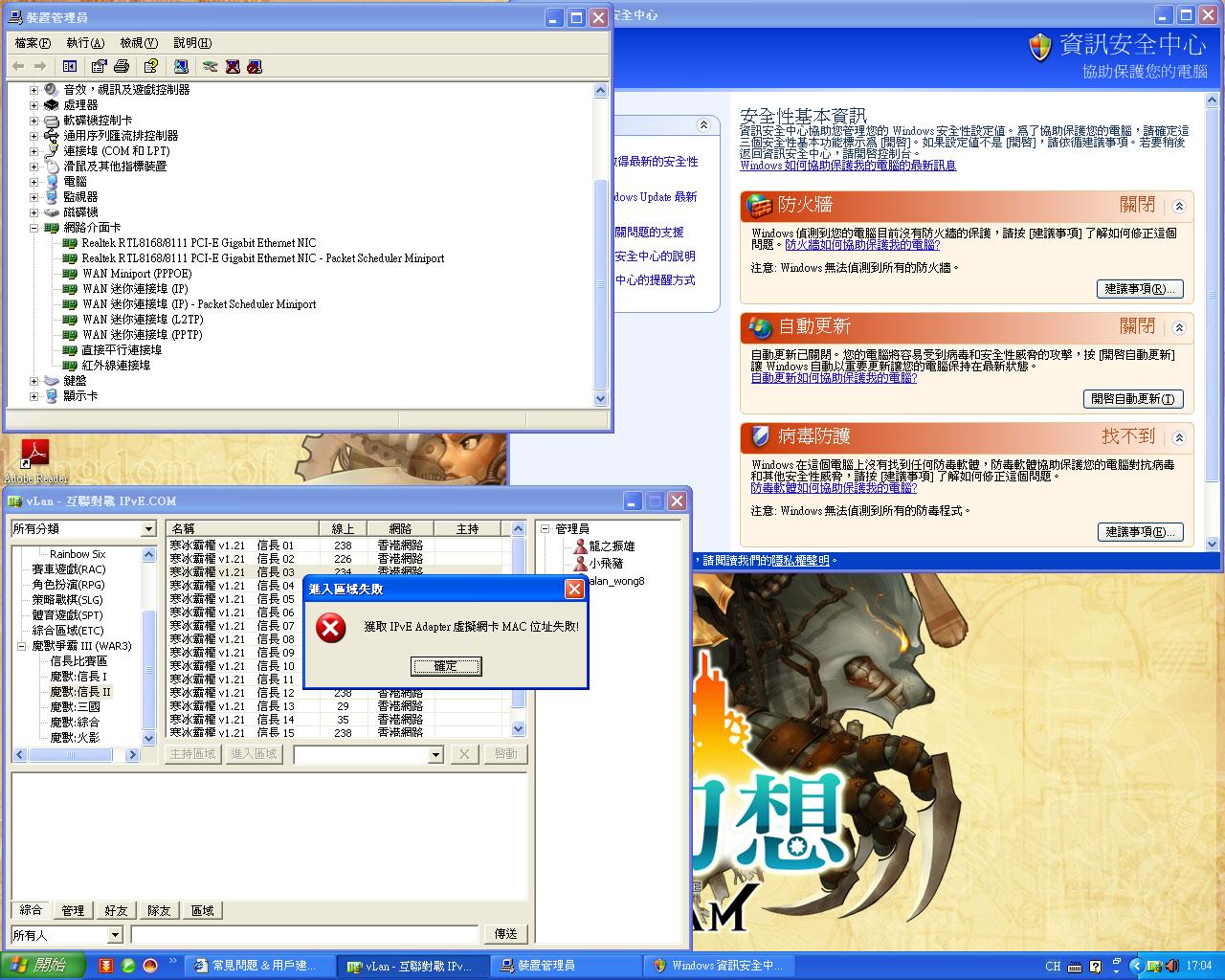1225x980 pixels.
Task: Expand the 連接埠 (COM 和 LPT) node
Action: [x=34, y=150]
